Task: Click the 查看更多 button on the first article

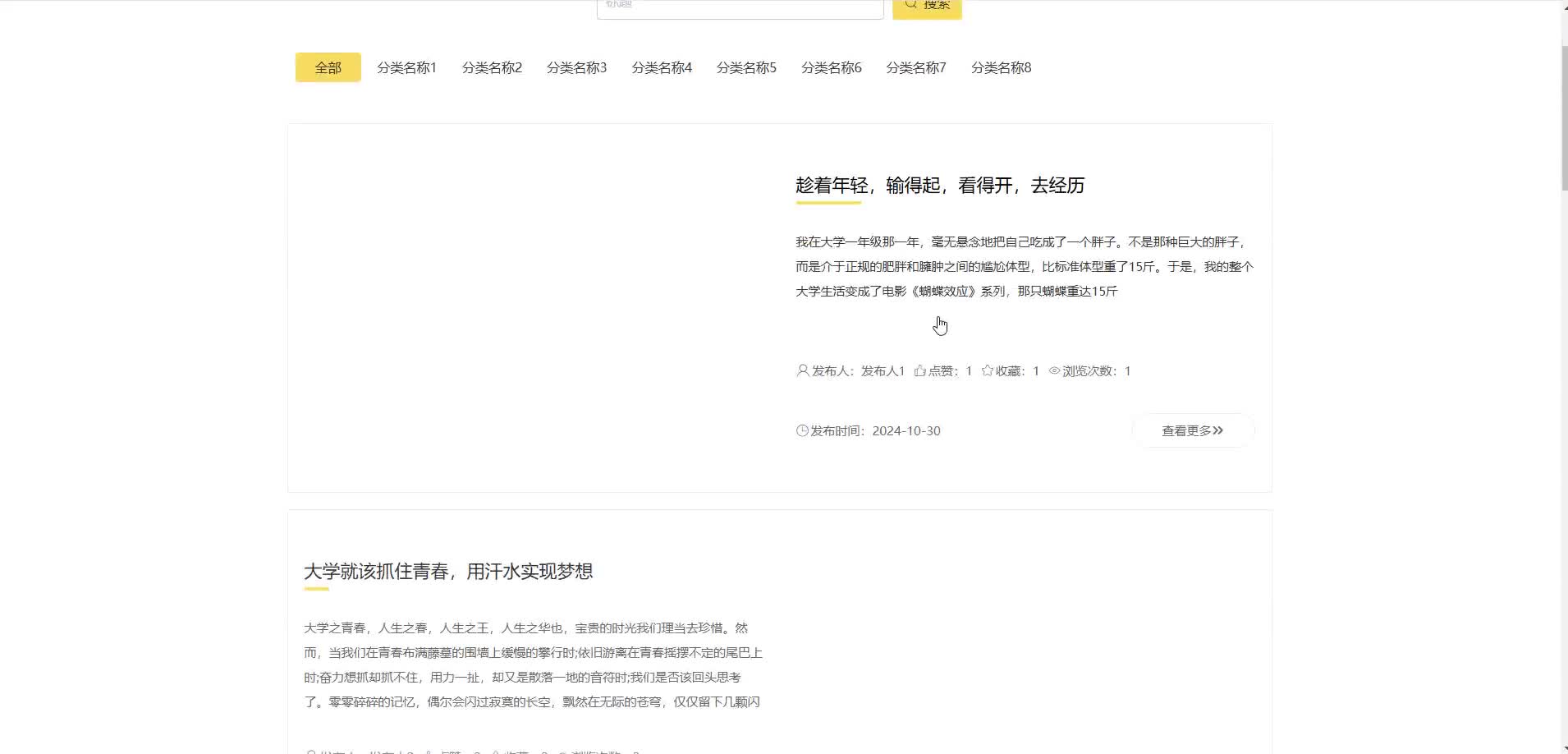Action: (x=1193, y=430)
